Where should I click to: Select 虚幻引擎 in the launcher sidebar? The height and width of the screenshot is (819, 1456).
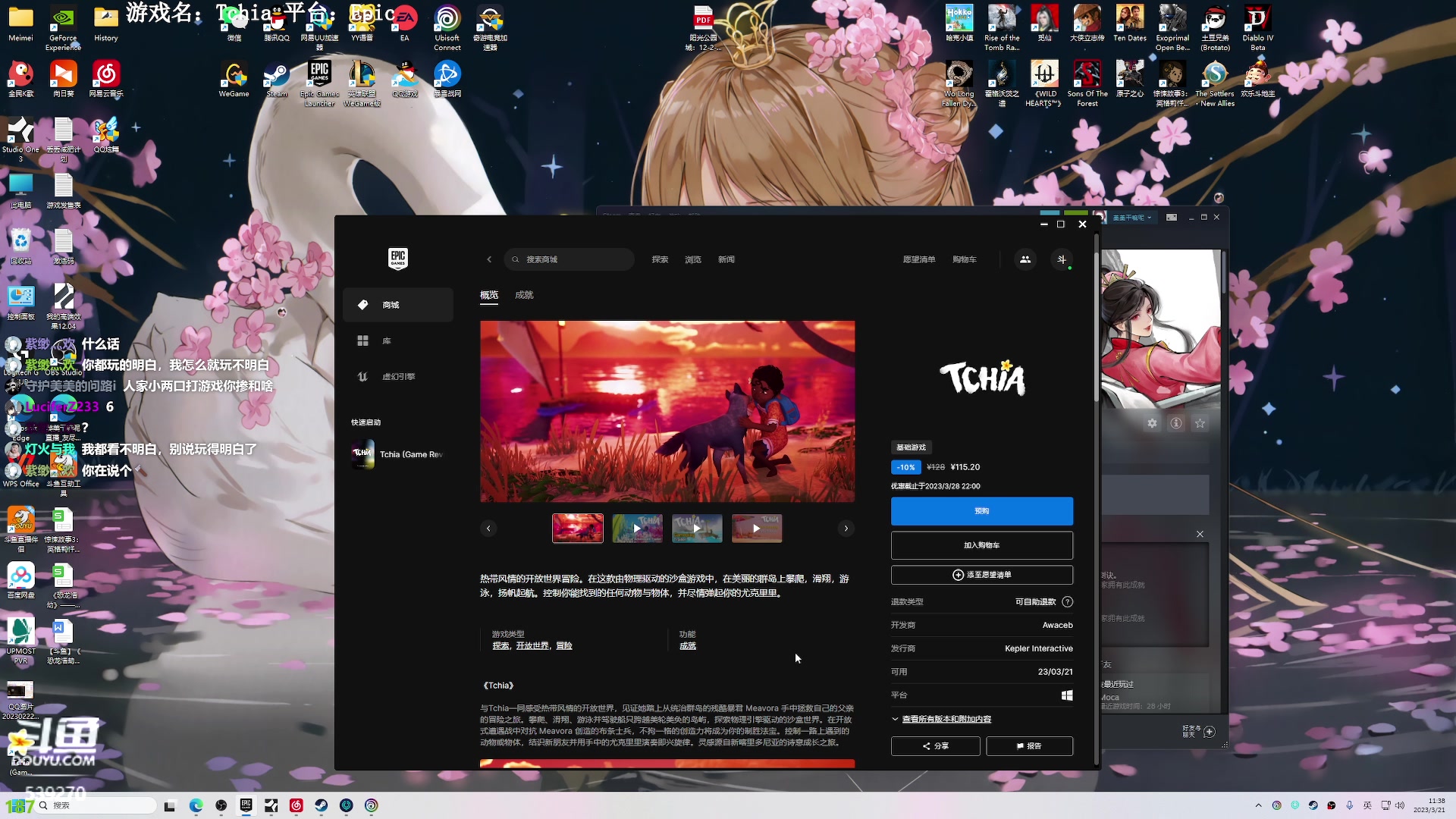click(x=398, y=377)
